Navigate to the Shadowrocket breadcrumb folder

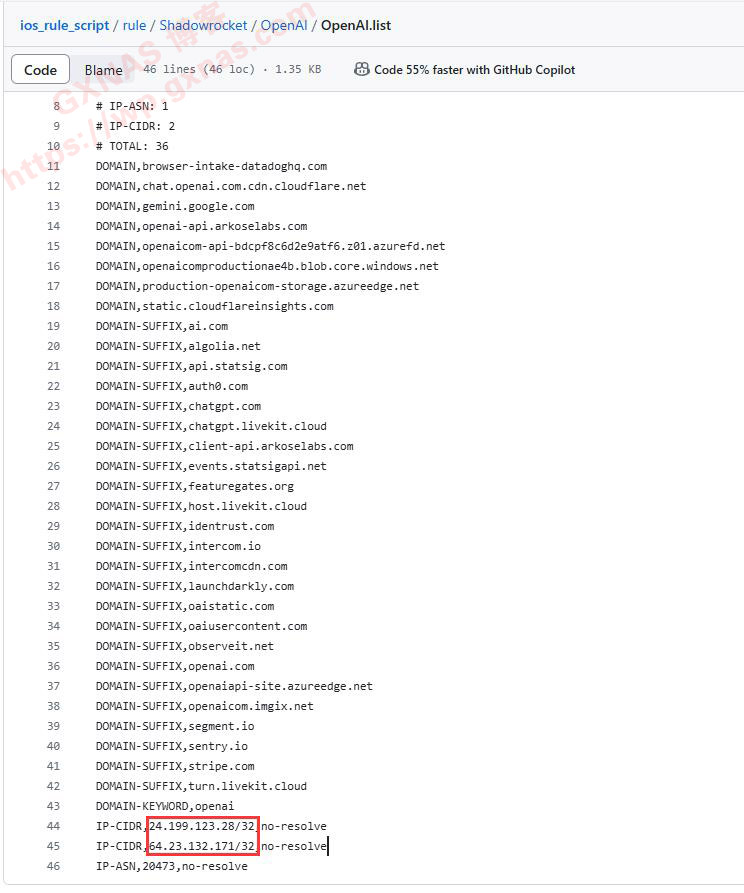(x=203, y=25)
